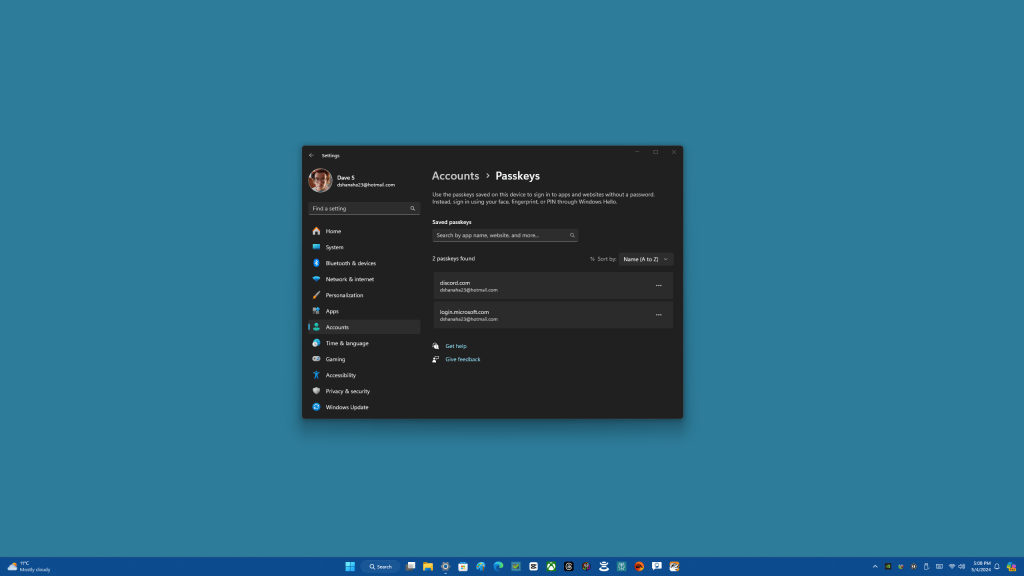Launch File Explorer from the taskbar

[x=427, y=566]
